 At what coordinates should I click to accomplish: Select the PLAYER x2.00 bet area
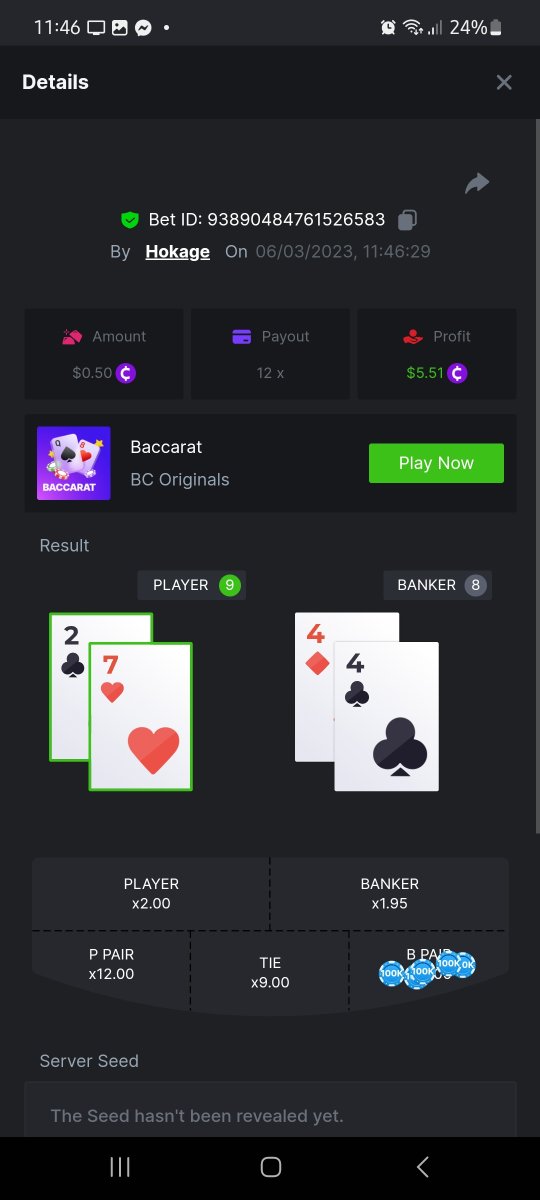coord(151,894)
